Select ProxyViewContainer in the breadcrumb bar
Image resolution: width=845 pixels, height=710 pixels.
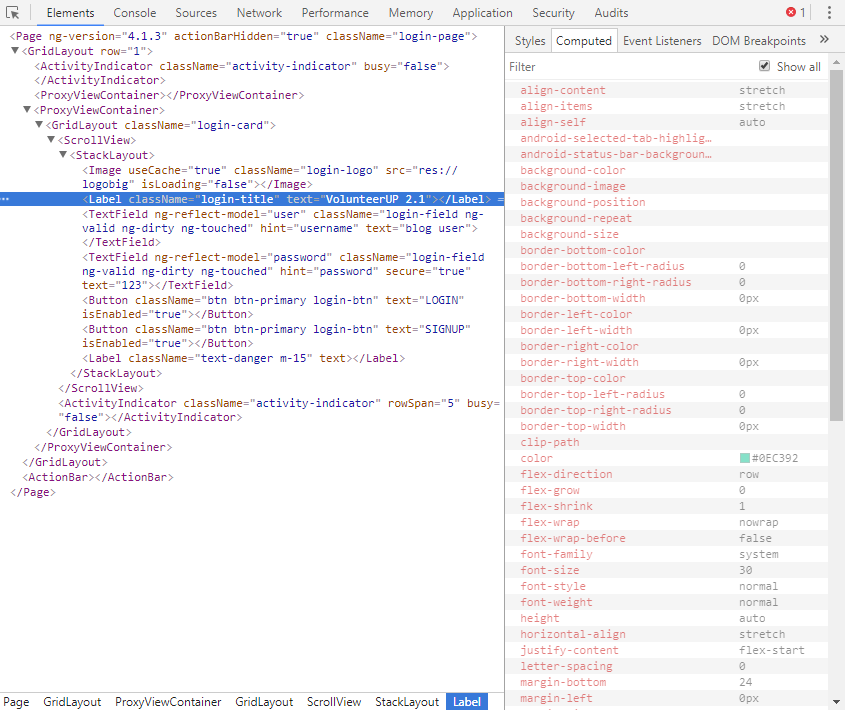[168, 702]
